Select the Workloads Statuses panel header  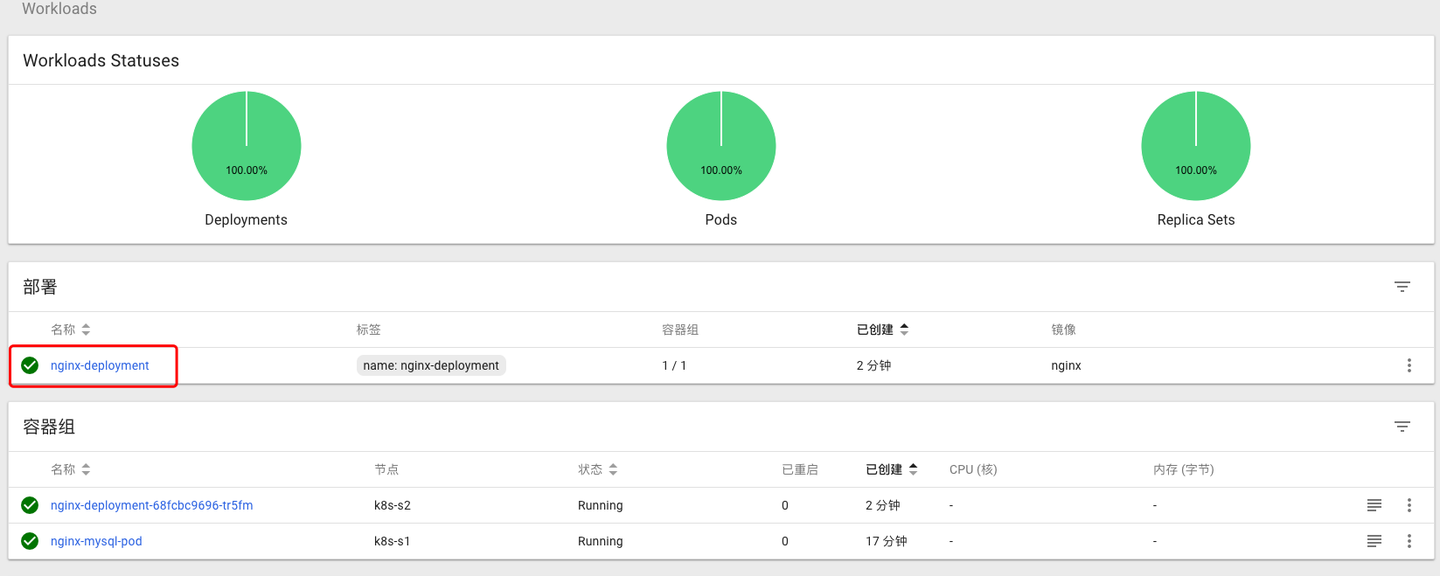click(x=100, y=60)
